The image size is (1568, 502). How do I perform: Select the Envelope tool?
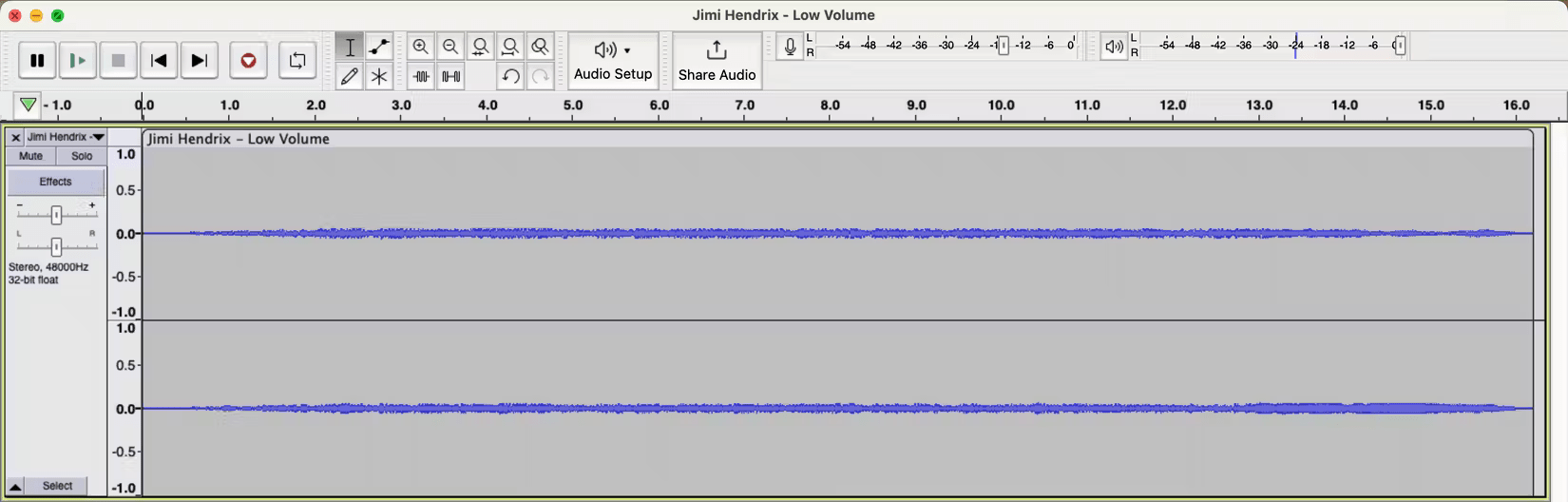(x=379, y=47)
